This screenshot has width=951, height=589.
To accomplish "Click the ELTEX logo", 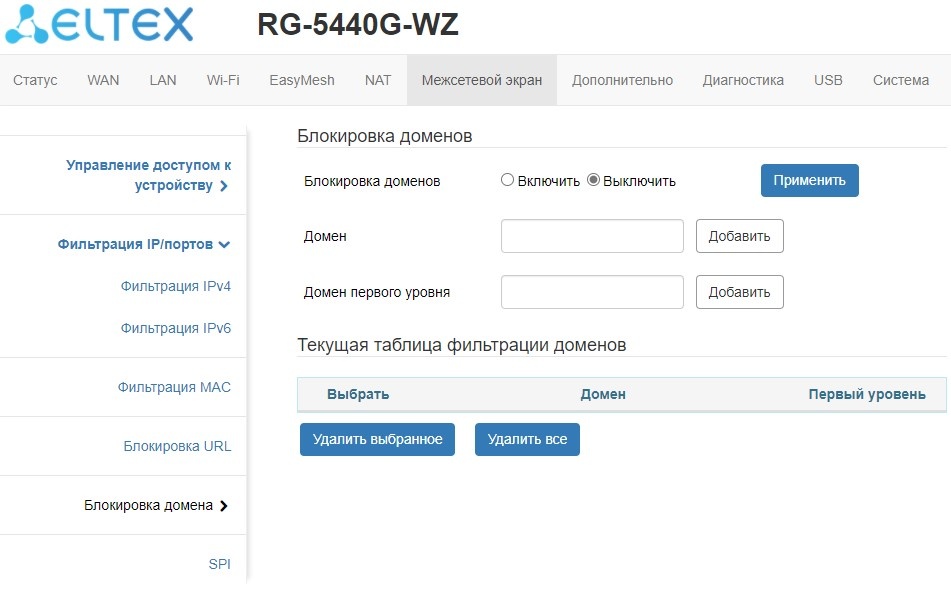I will pos(100,25).
